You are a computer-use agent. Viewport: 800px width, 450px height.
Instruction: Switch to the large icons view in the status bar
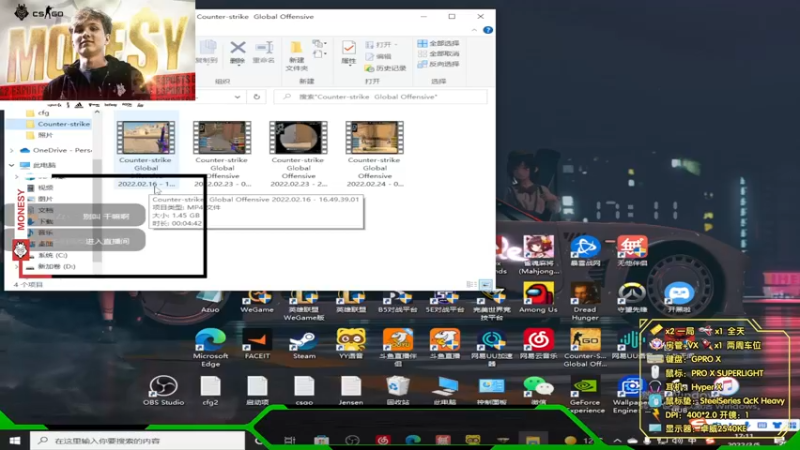[485, 284]
